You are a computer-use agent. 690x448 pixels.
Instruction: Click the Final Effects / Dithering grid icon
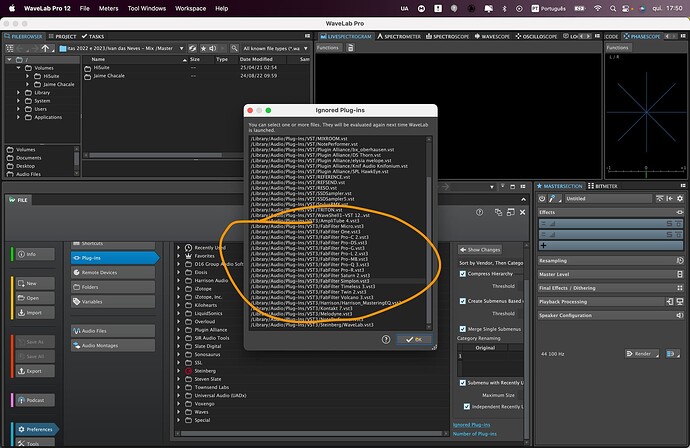[680, 288]
